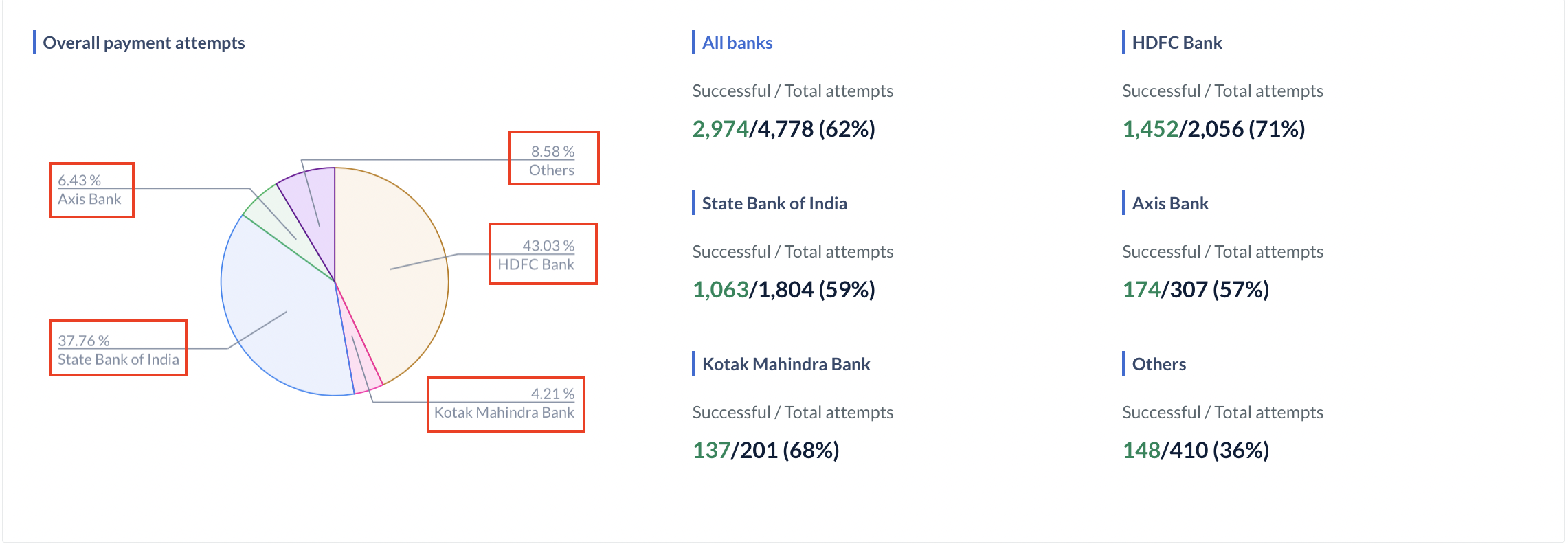The width and height of the screenshot is (1568, 544).
Task: Click the 8.58 % Others chart label
Action: click(552, 161)
